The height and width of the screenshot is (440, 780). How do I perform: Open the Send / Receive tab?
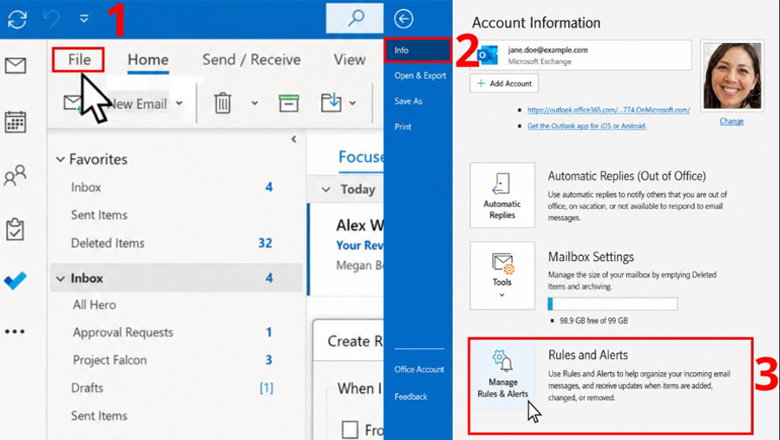pos(251,60)
